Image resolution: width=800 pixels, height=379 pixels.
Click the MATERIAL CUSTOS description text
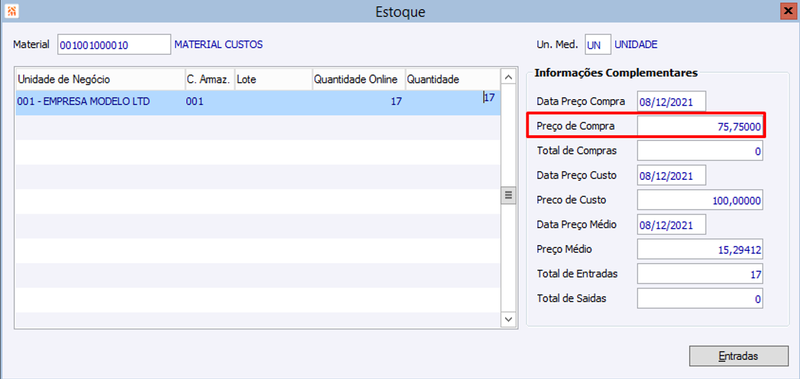tap(219, 45)
